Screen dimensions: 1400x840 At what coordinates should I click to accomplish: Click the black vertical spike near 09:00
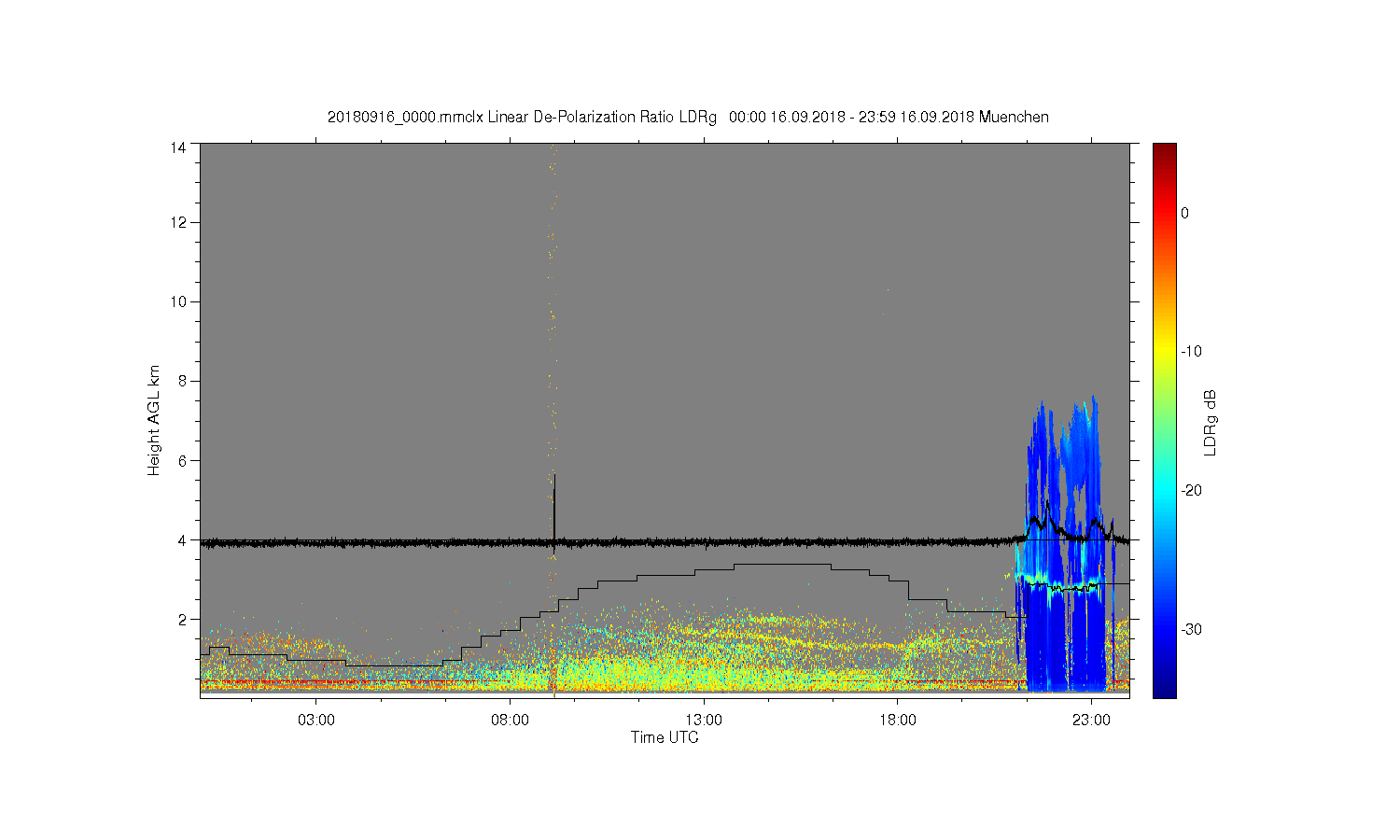coord(554,504)
